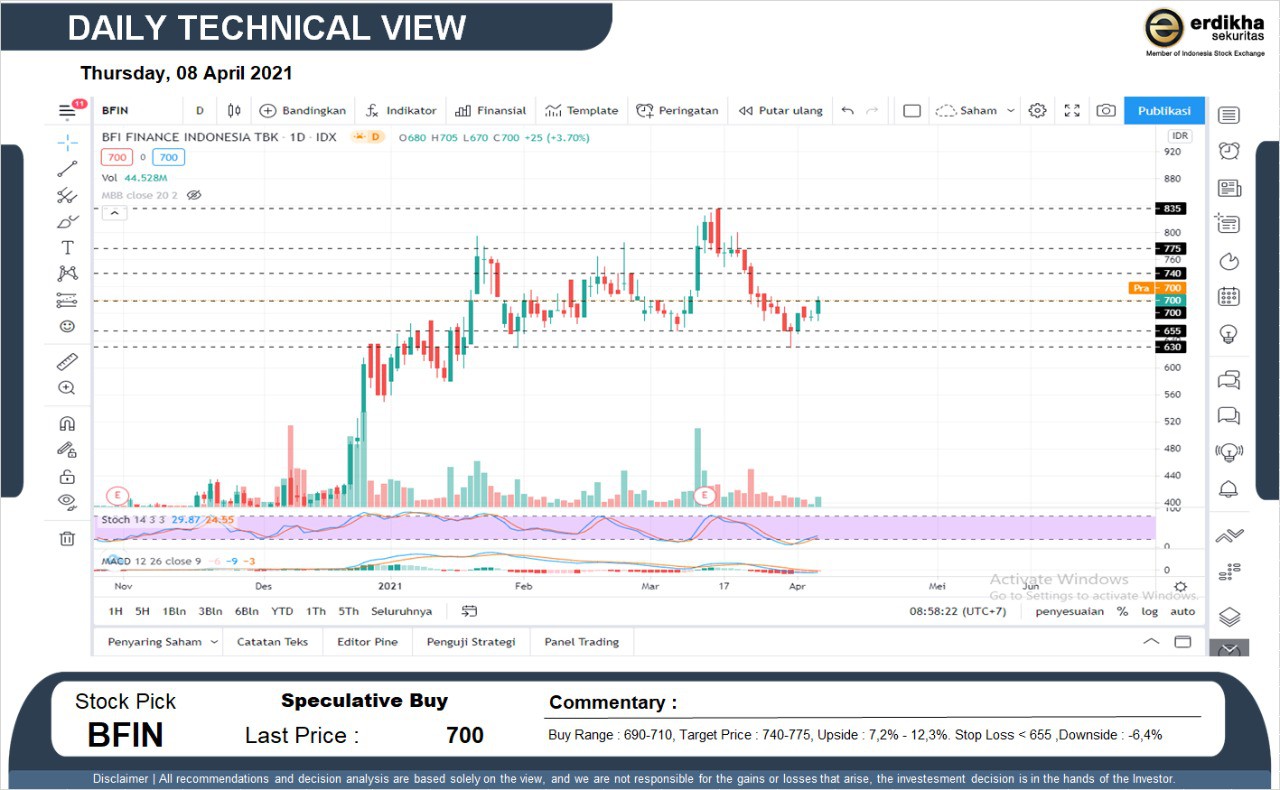The image size is (1280, 790).
Task: Click the zoom in magnifier tool
Action: [67, 388]
